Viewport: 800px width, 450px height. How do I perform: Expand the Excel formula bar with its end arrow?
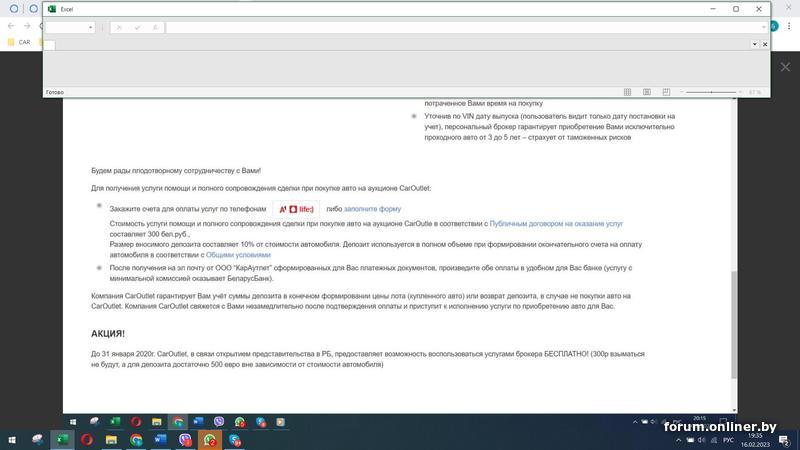click(x=763, y=28)
